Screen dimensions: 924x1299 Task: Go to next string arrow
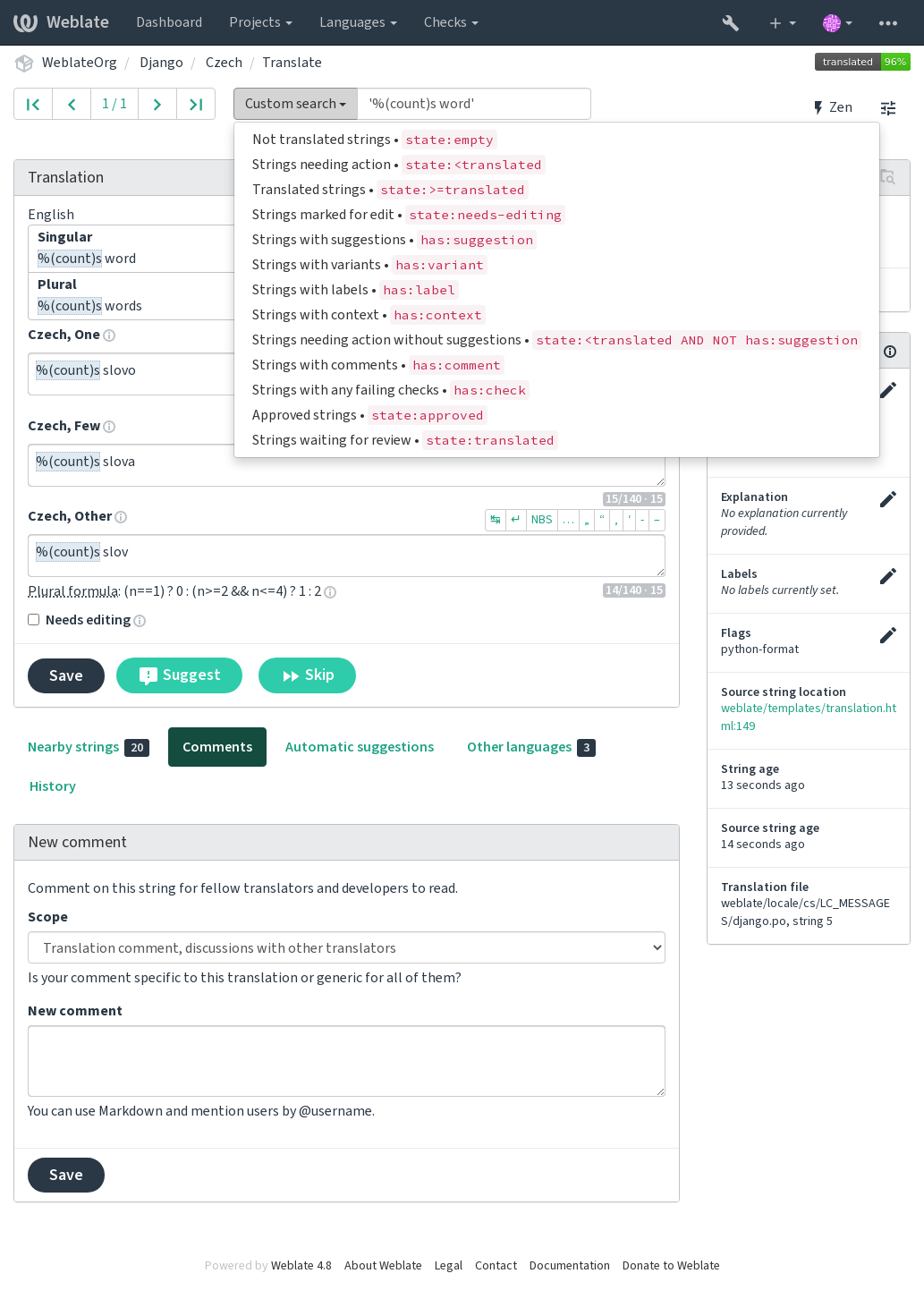click(157, 104)
